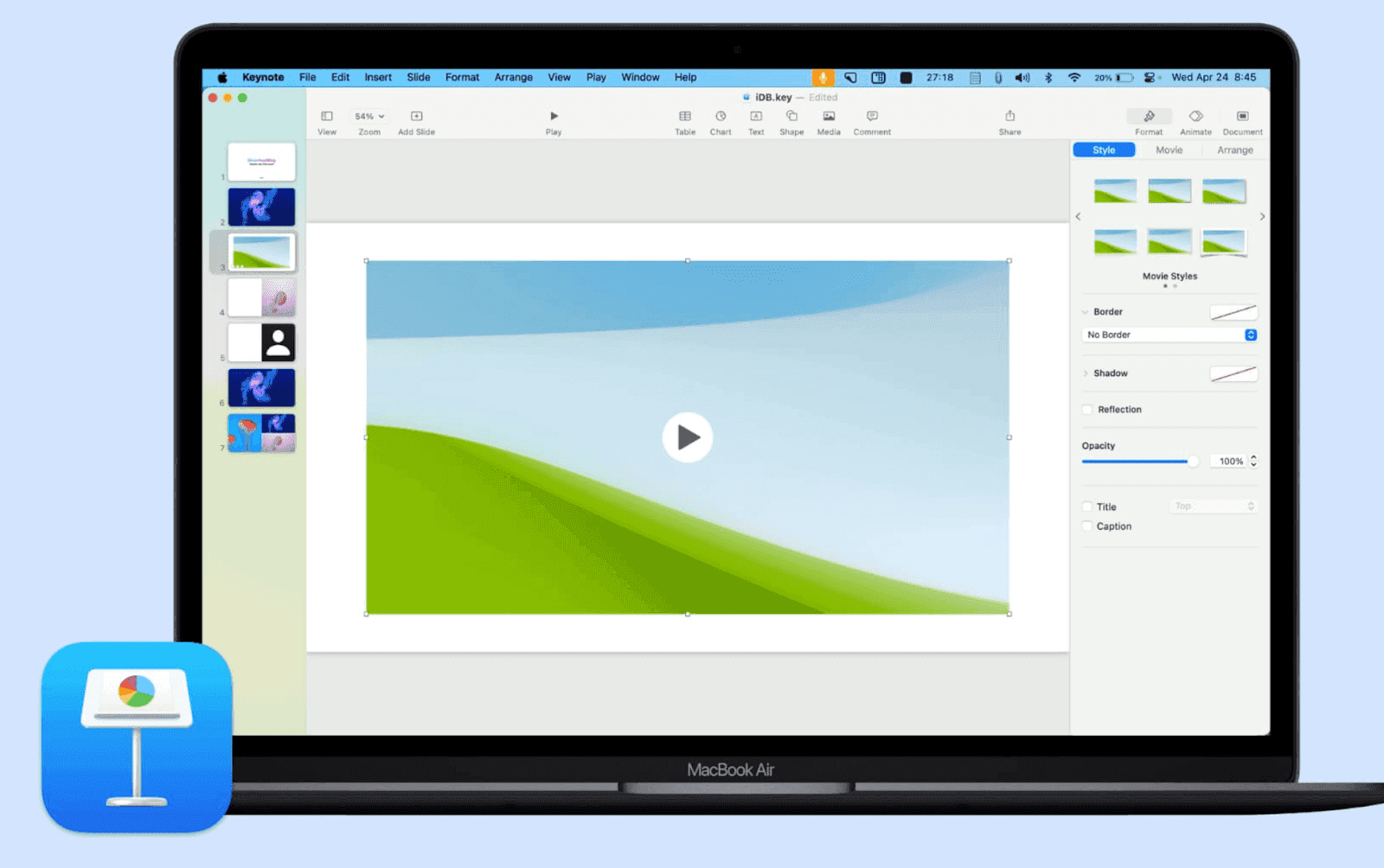Open the Document inspector
Screen dimensions: 1384x868
tap(1242, 121)
